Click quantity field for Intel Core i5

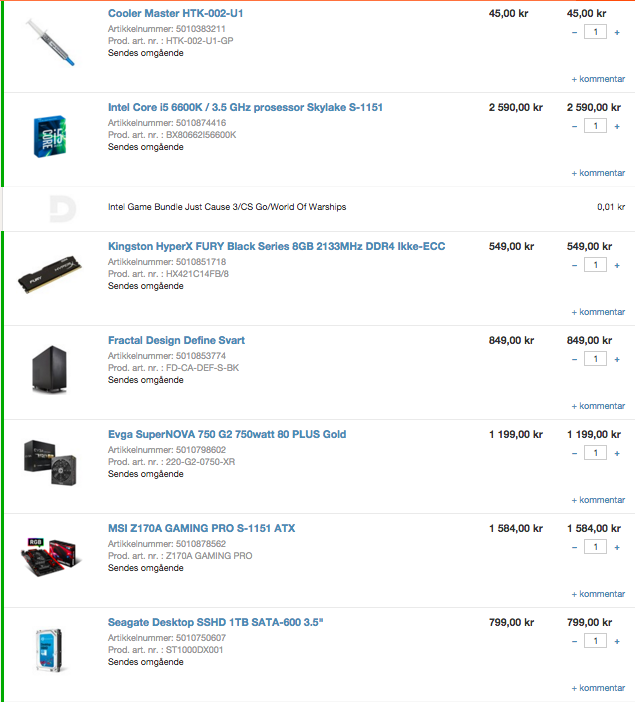coord(595,126)
